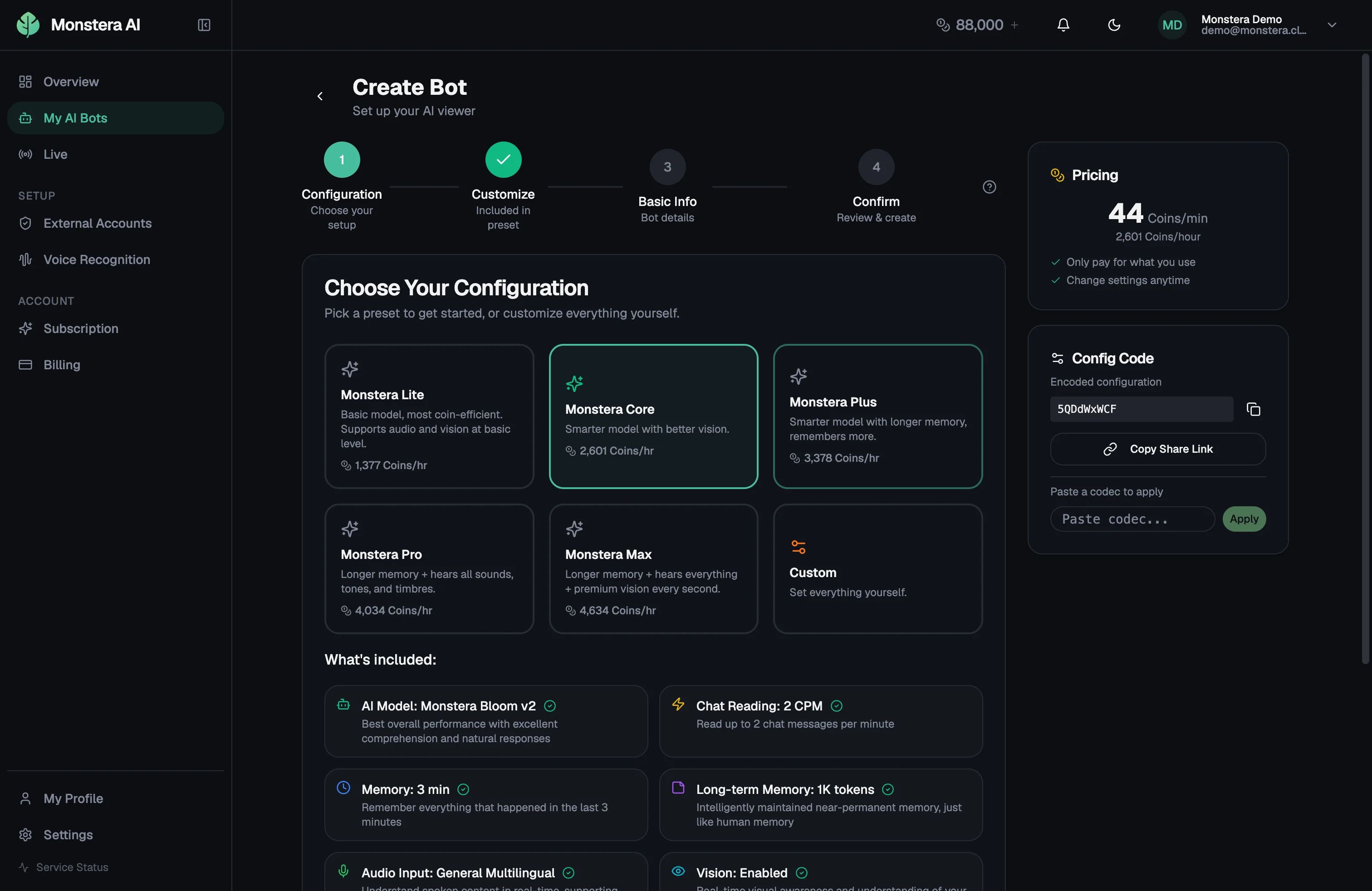Click the help question mark icon
The width and height of the screenshot is (1372, 891).
tap(989, 187)
